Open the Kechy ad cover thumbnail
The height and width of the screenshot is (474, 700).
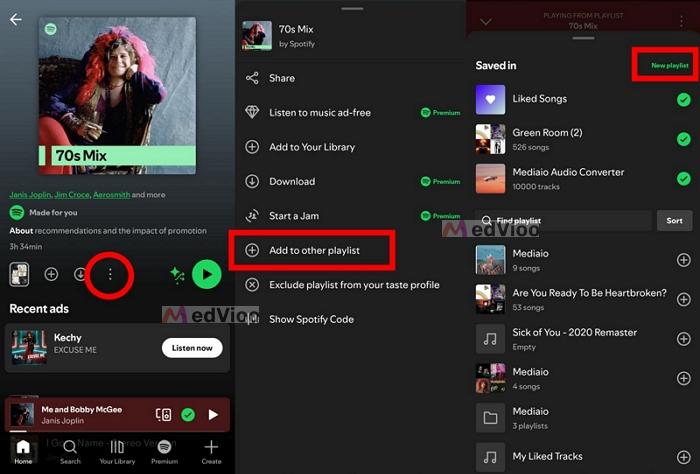coord(29,347)
